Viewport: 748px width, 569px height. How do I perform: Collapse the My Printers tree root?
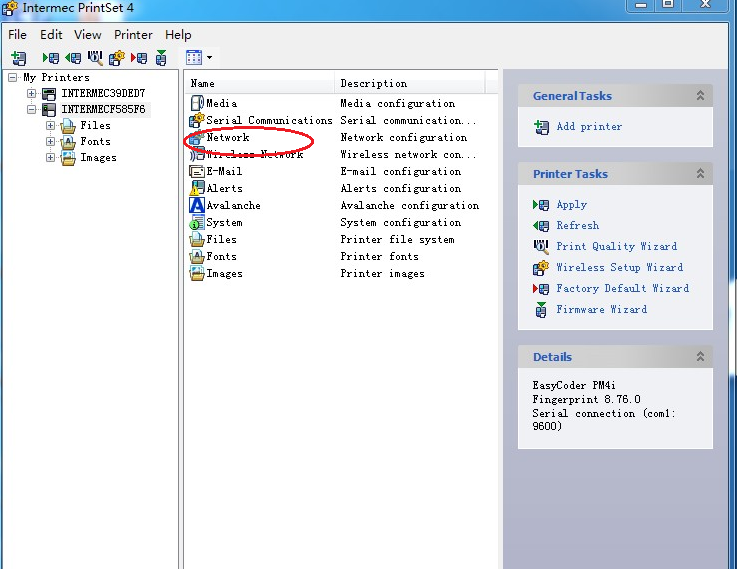(x=13, y=77)
